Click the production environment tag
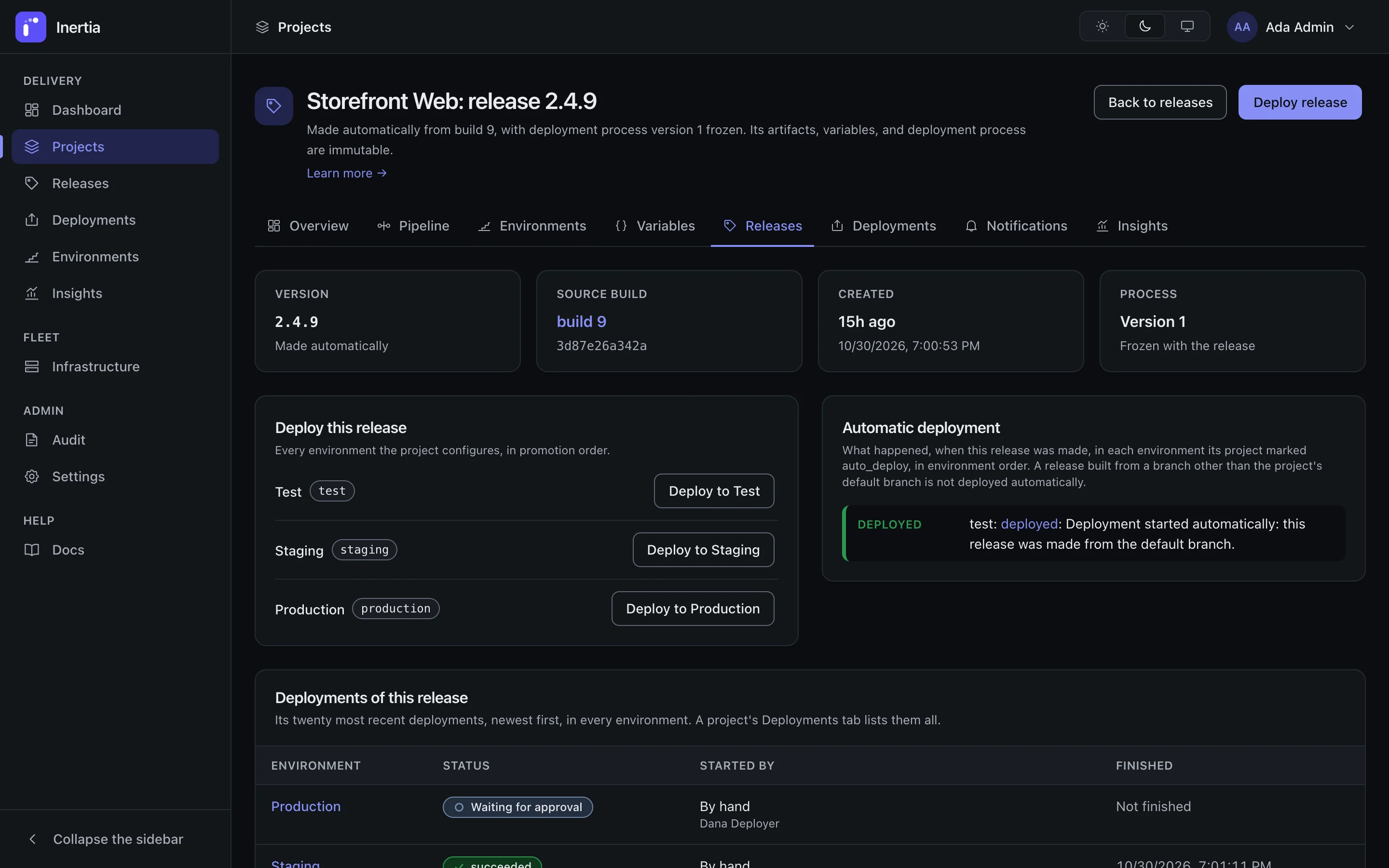 tap(396, 609)
